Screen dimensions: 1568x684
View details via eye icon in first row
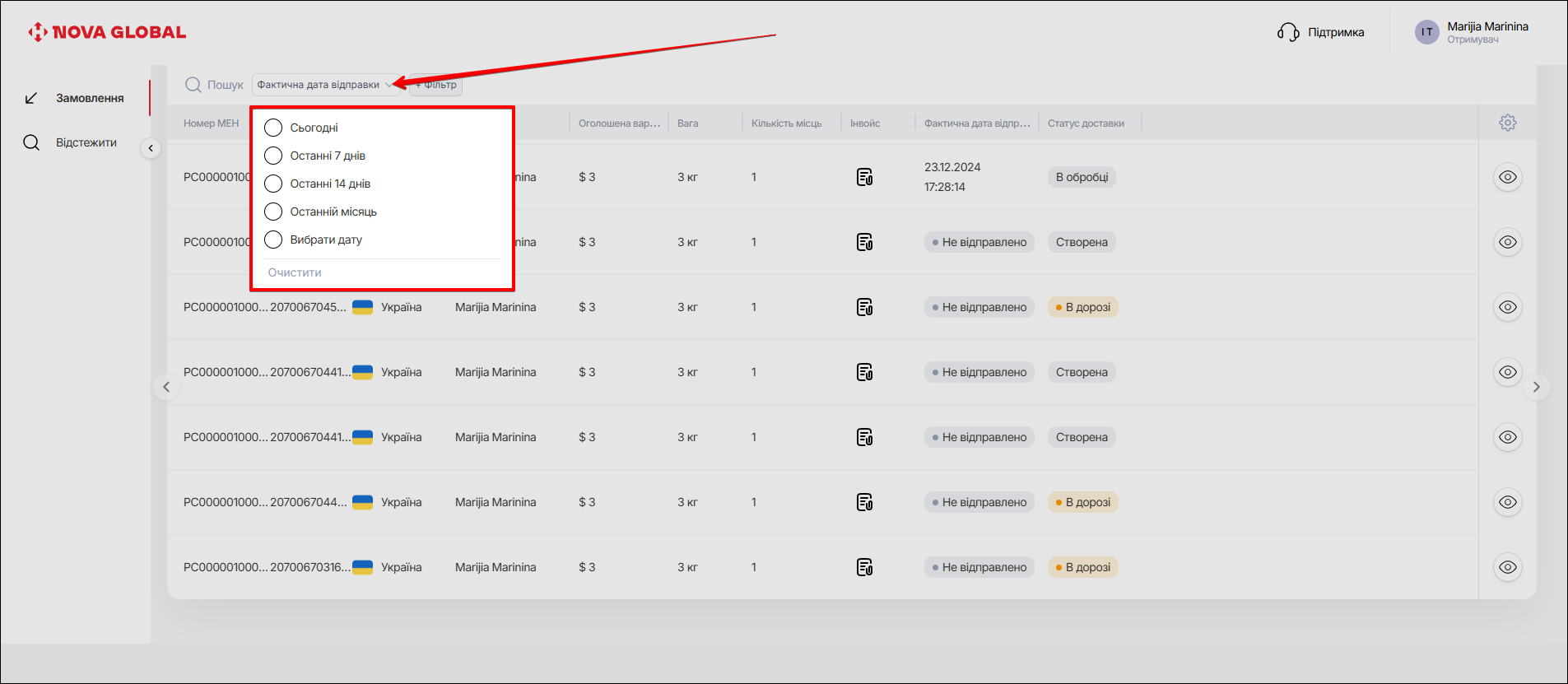pyautogui.click(x=1507, y=177)
